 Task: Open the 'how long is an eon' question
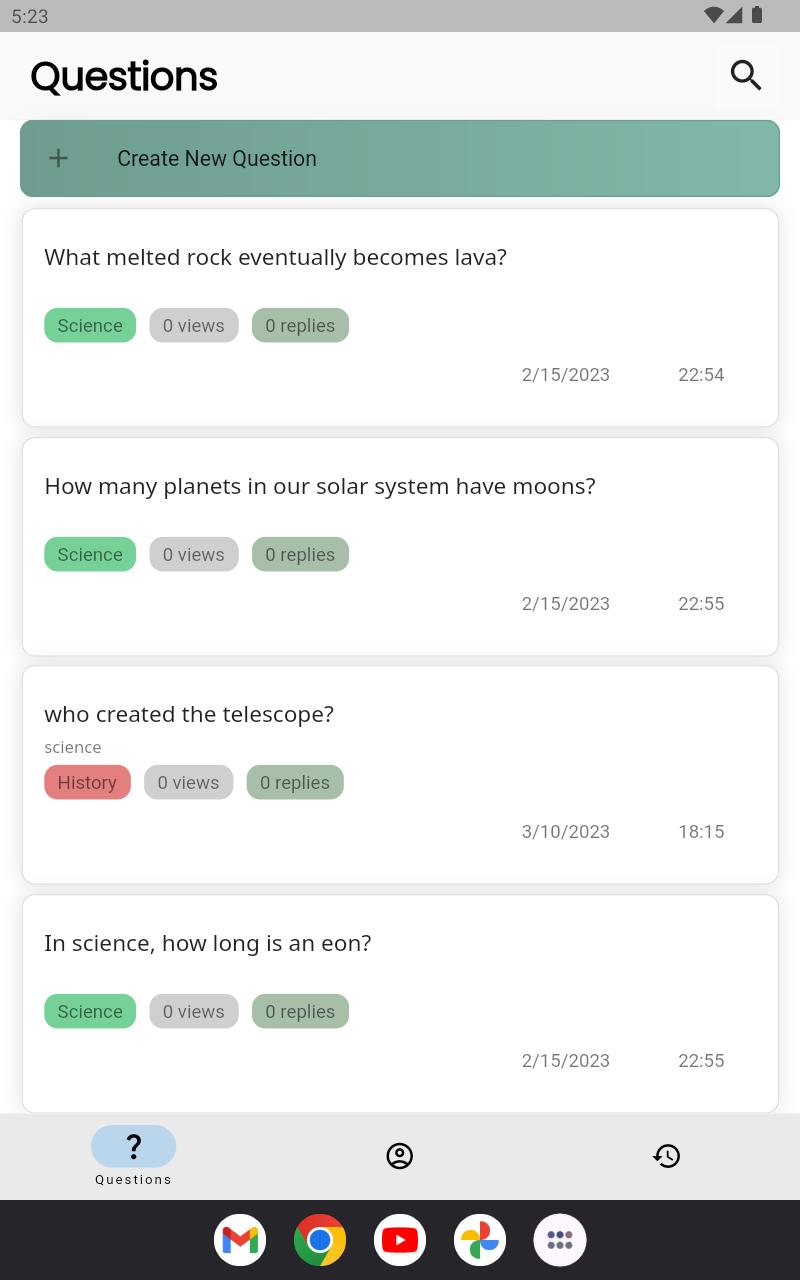click(207, 944)
